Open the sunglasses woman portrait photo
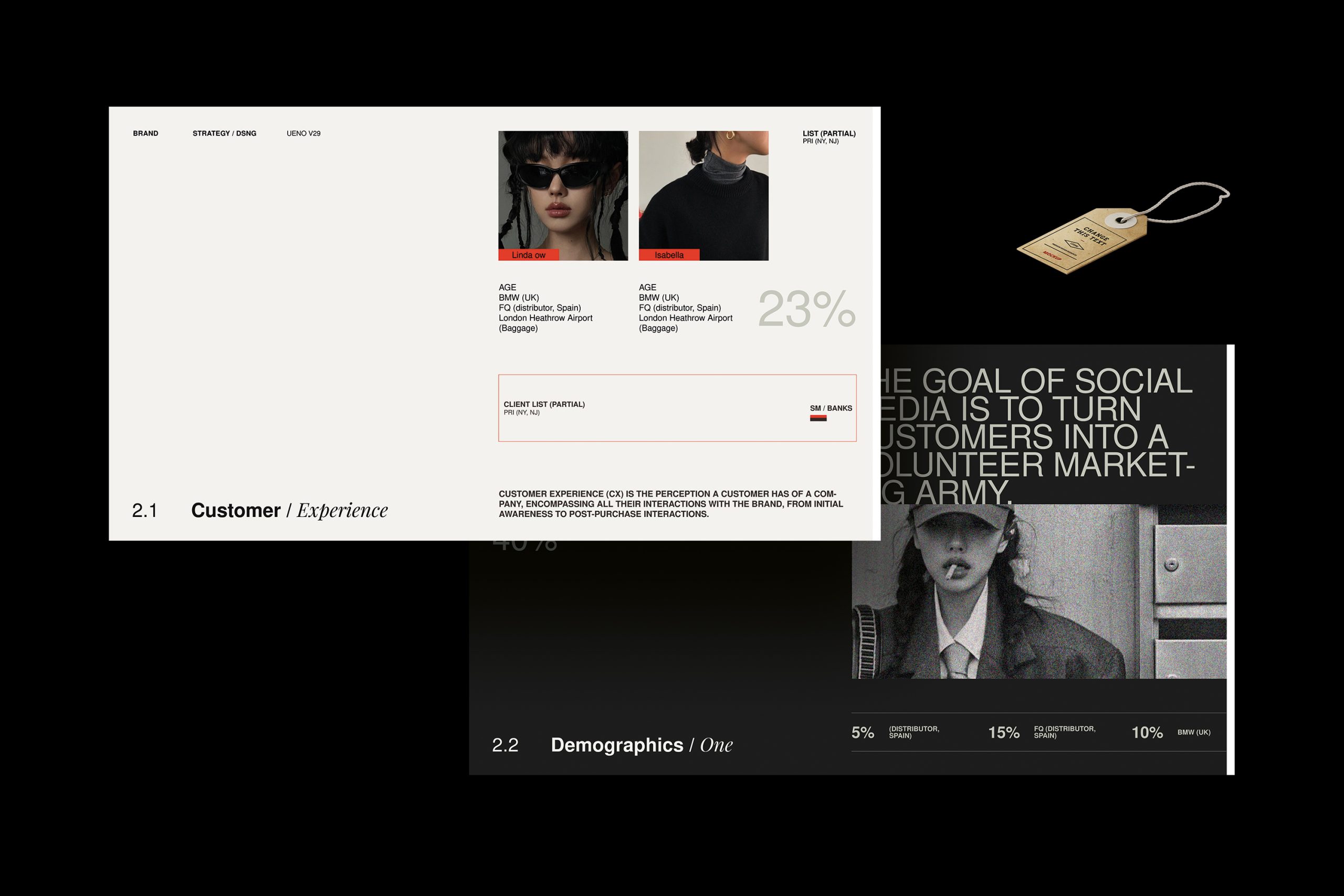This screenshot has width=1344, height=896. [563, 188]
